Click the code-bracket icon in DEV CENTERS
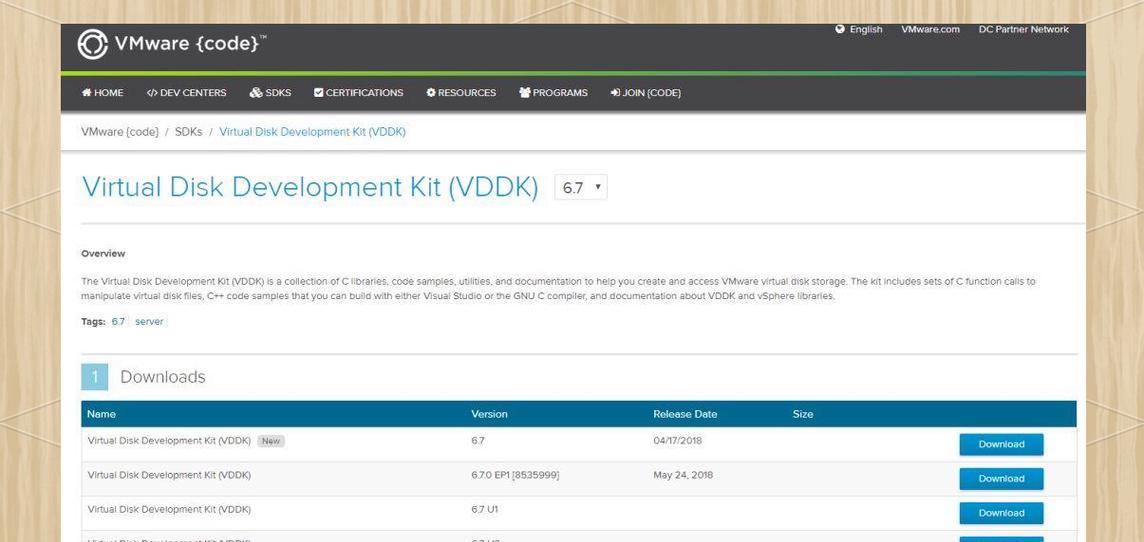1144x542 pixels. coord(152,93)
